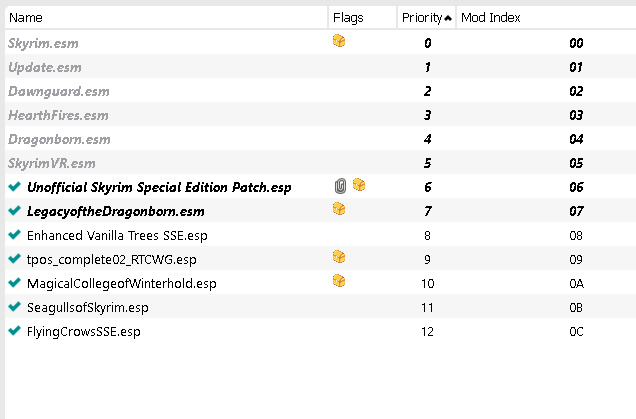Click mod index 0A cell
636x419 pixels.
click(x=576, y=283)
